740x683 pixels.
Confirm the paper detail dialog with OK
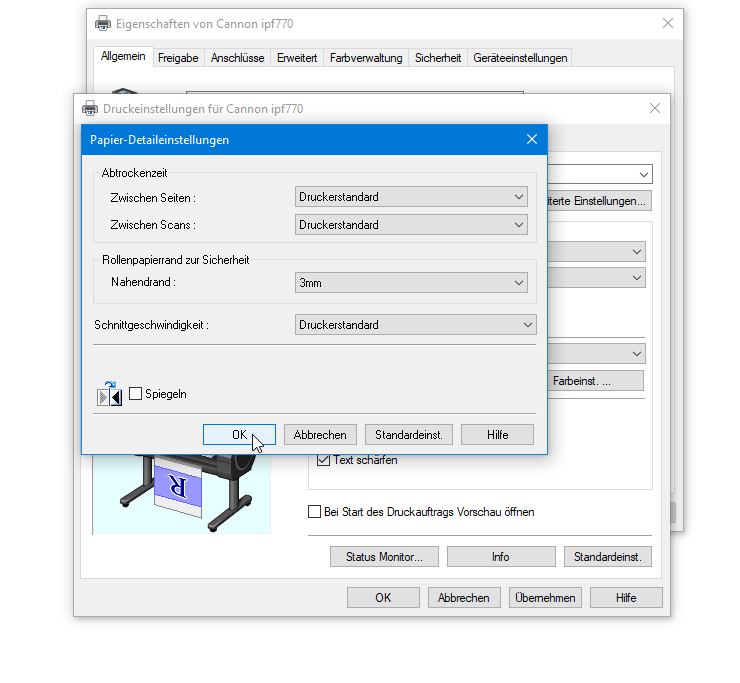(239, 435)
